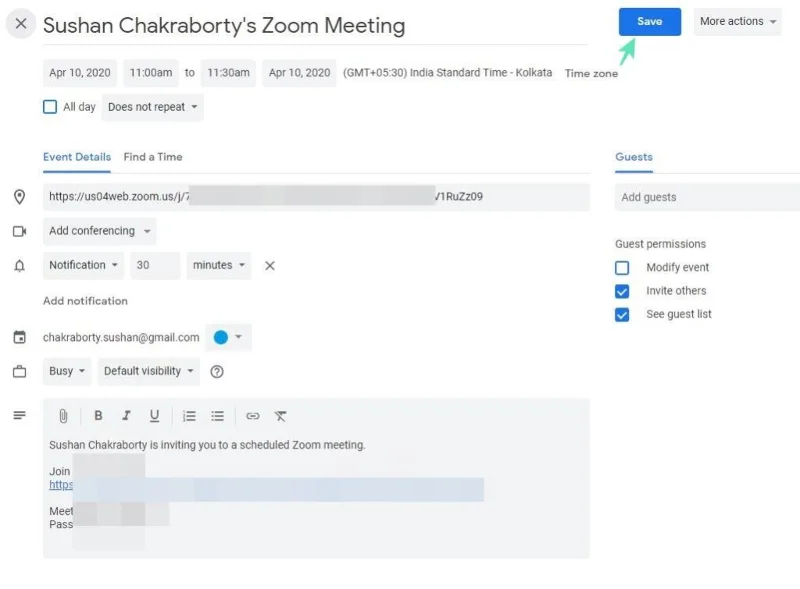Insert a numbered list
The width and height of the screenshot is (800, 589).
pos(189,416)
